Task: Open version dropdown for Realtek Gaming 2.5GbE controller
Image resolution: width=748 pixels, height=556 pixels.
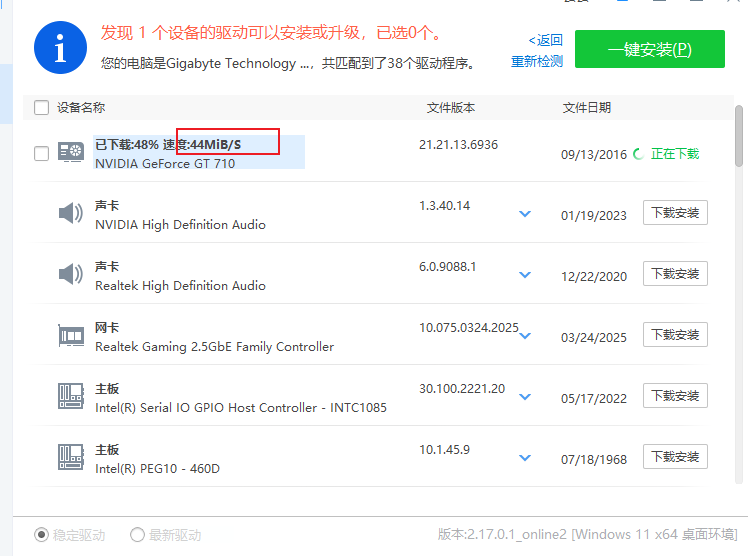Action: coord(525,336)
